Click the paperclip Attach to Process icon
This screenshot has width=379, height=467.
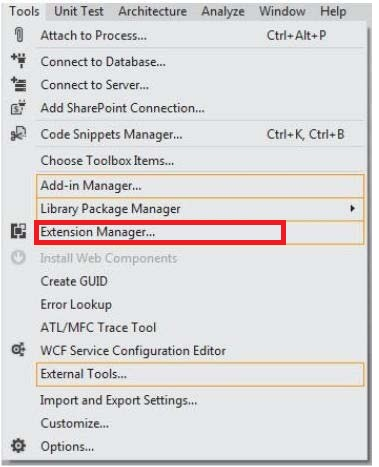[19, 35]
